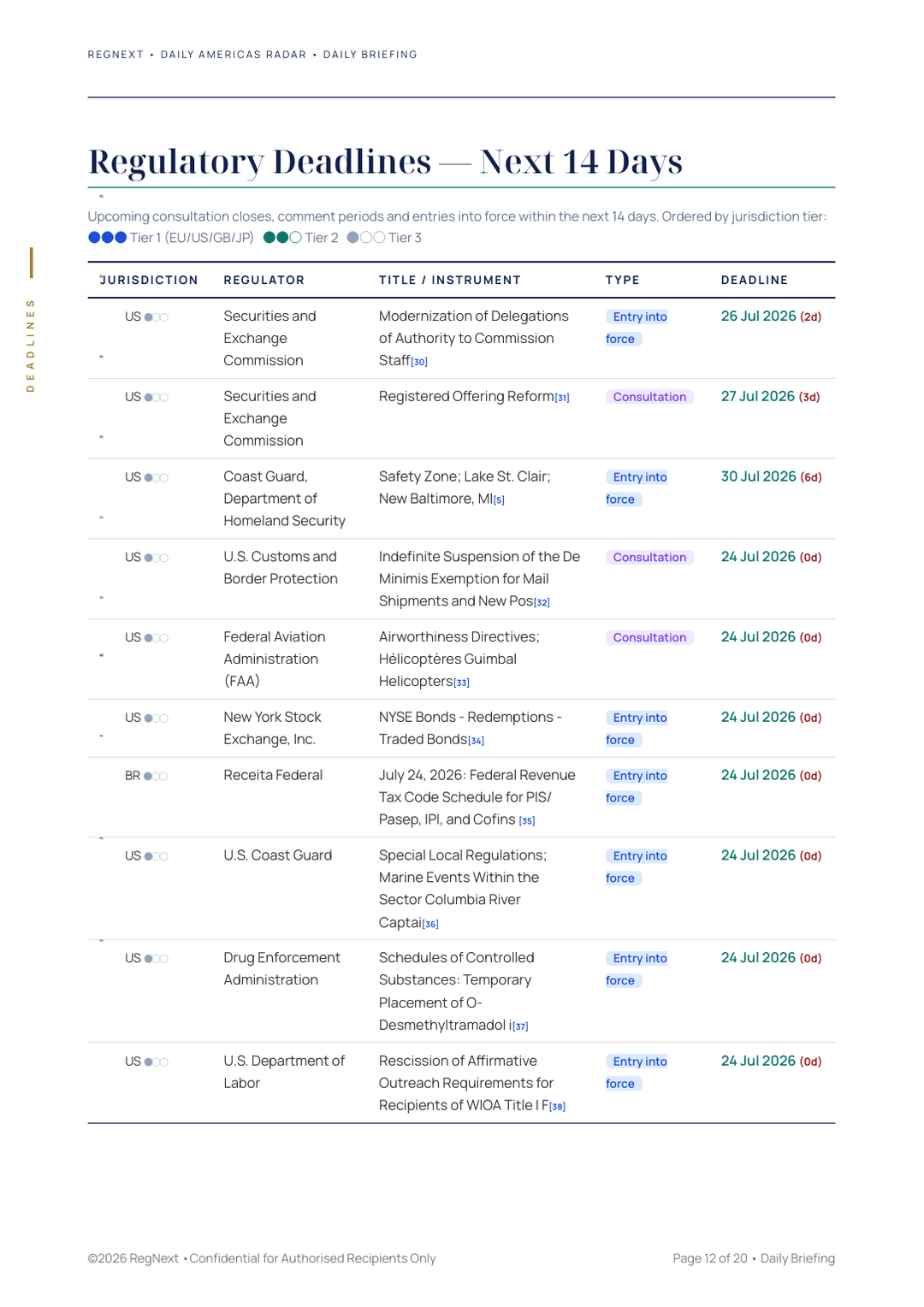Open footnote reference [31]
The width and height of the screenshot is (924, 1307).
562,398
